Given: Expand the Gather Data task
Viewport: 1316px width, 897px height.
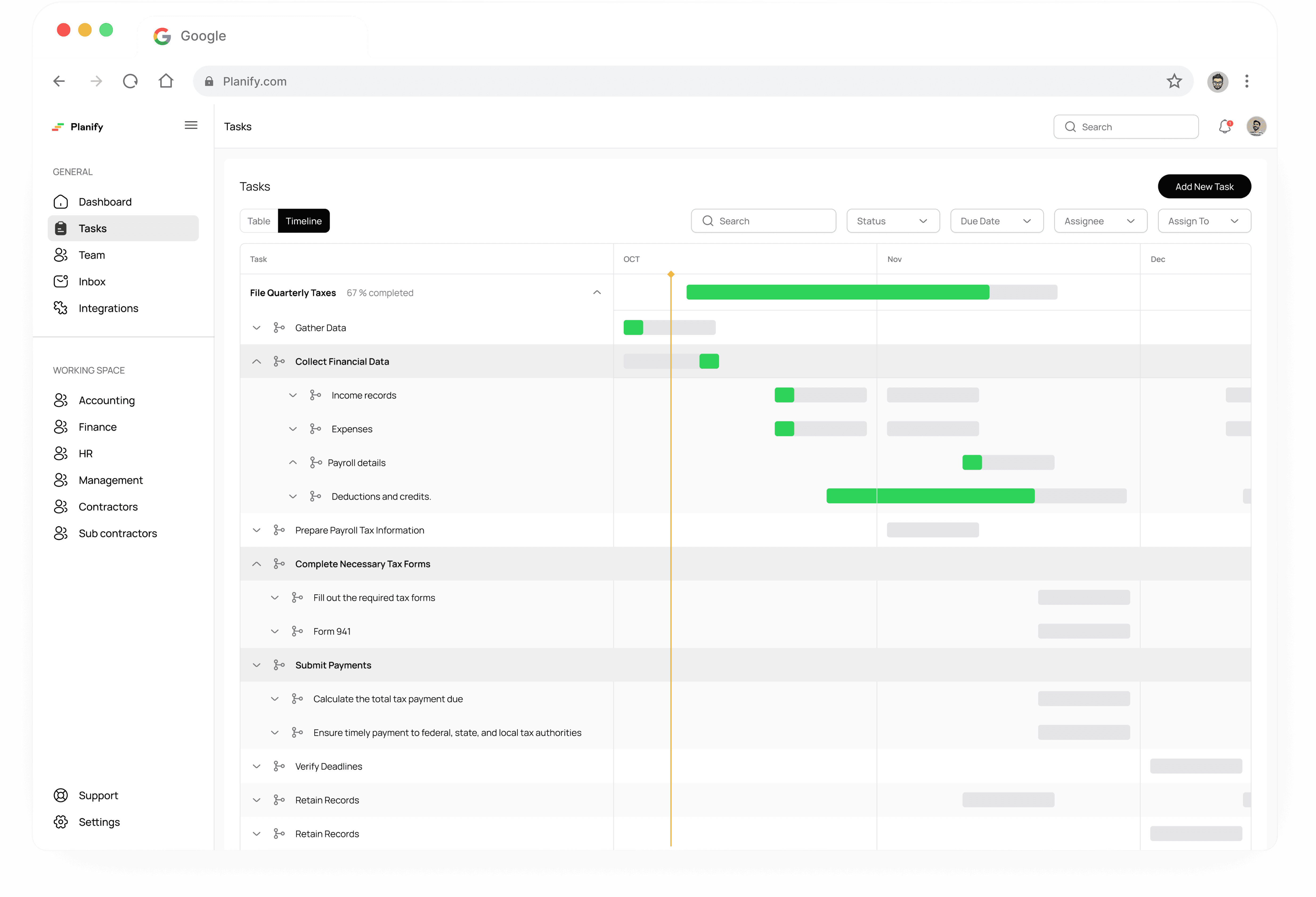Looking at the screenshot, I should tap(256, 328).
